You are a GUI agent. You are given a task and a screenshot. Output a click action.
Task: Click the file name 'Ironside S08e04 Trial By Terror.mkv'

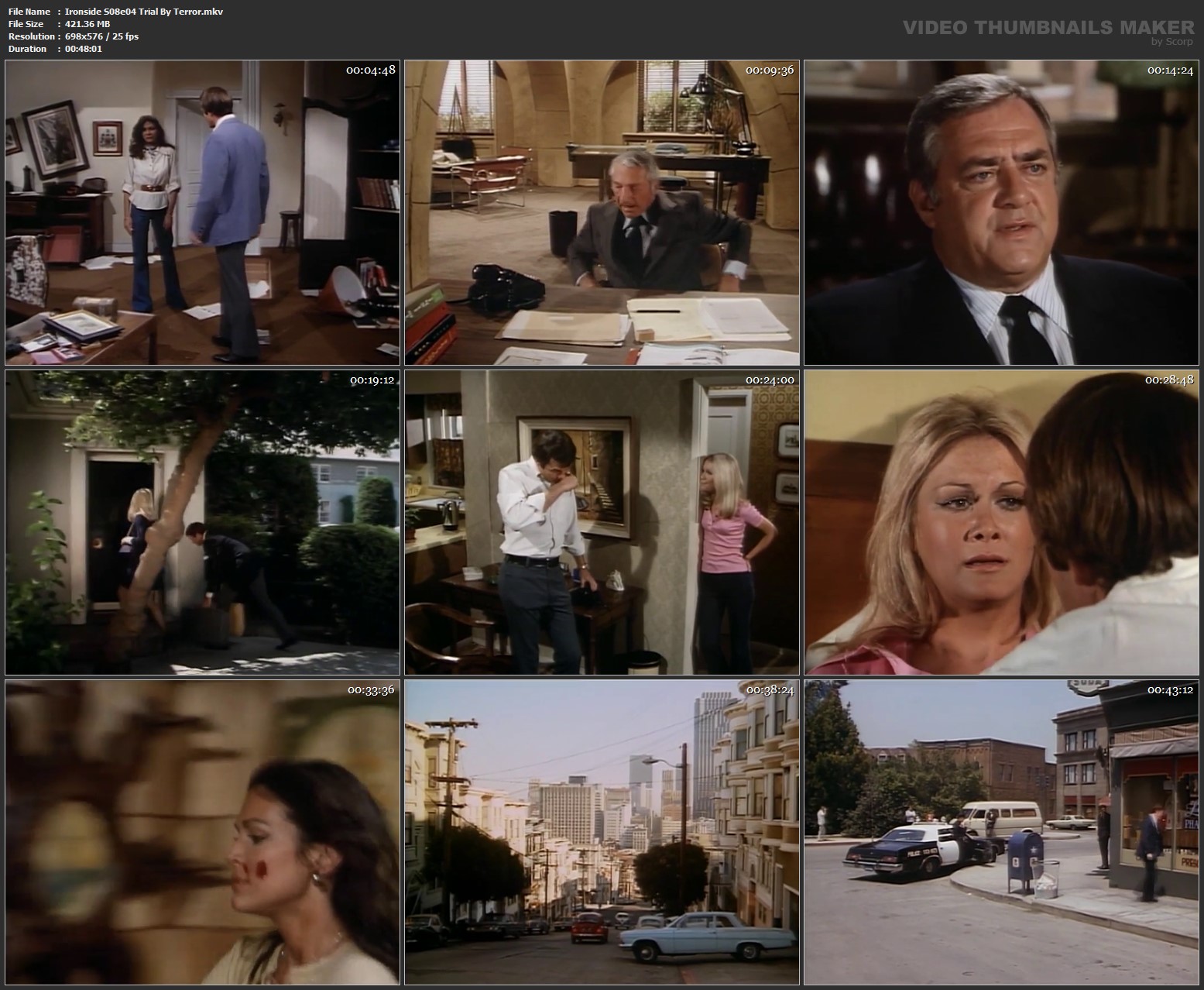coord(144,12)
